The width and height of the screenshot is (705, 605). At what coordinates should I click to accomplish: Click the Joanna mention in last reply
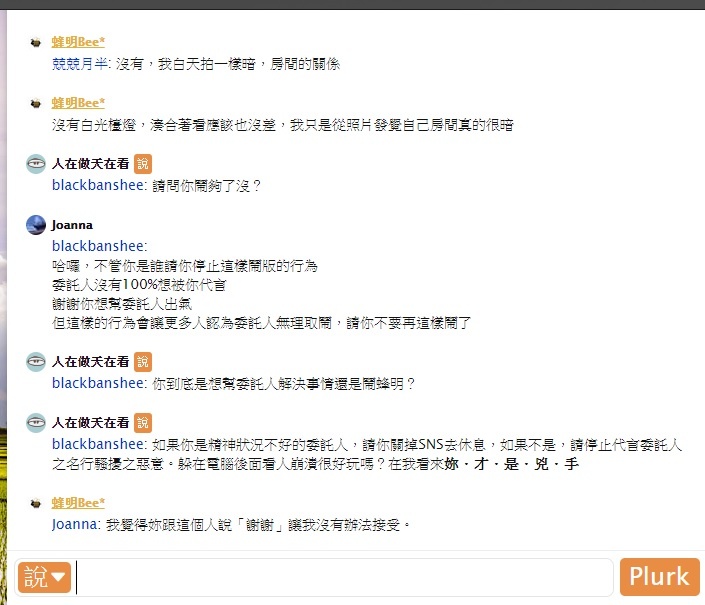coord(74,525)
